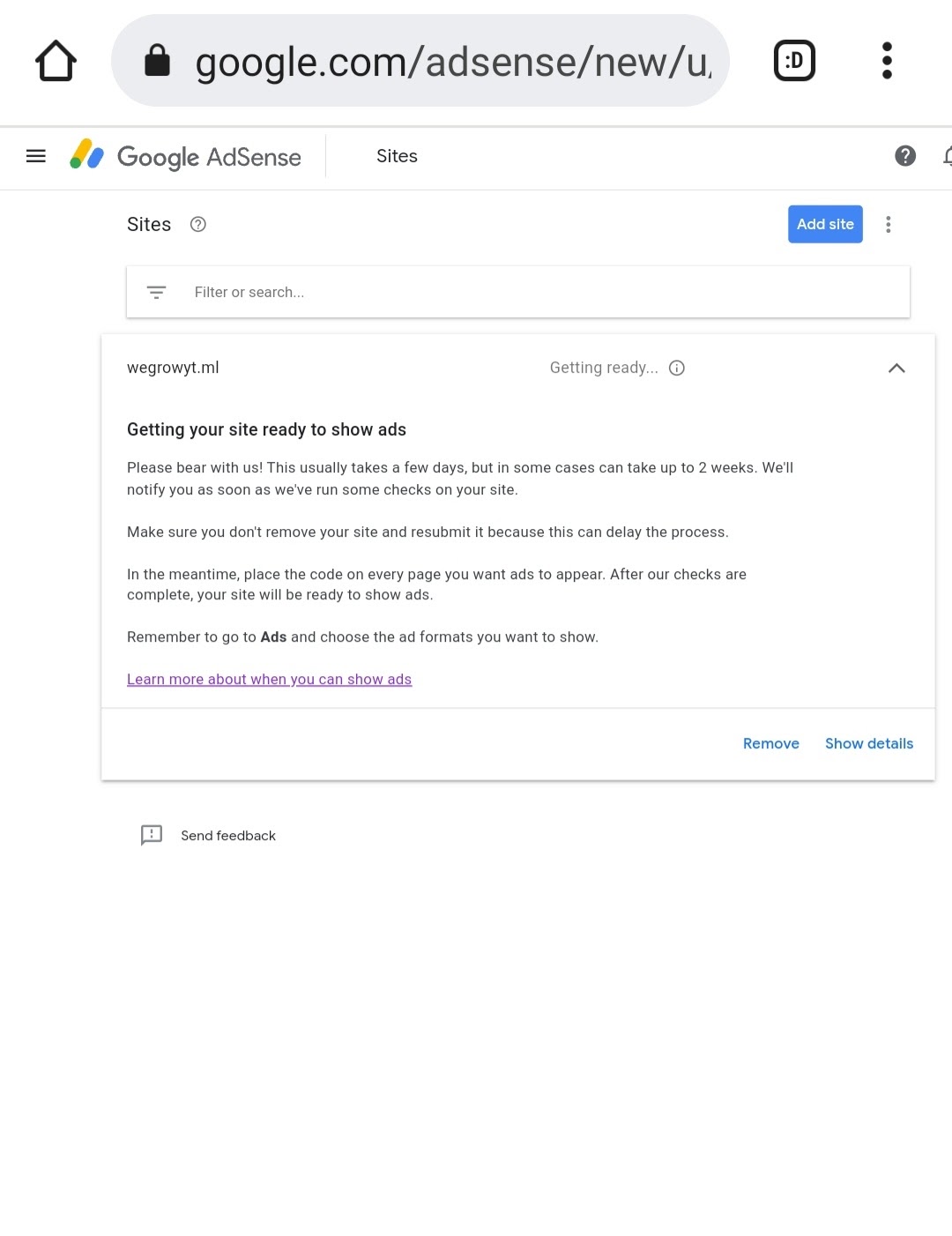Image resolution: width=952 pixels, height=1236 pixels.
Task: Click the help icon beside Sites heading
Action: point(198,224)
